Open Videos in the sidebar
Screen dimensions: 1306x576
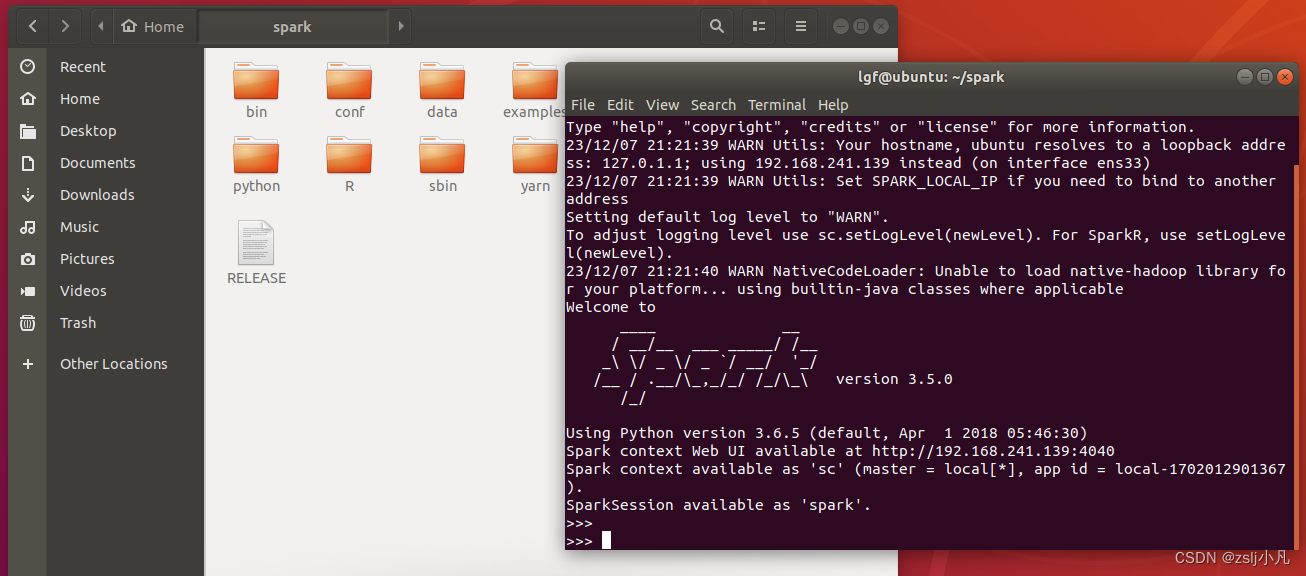(83, 291)
